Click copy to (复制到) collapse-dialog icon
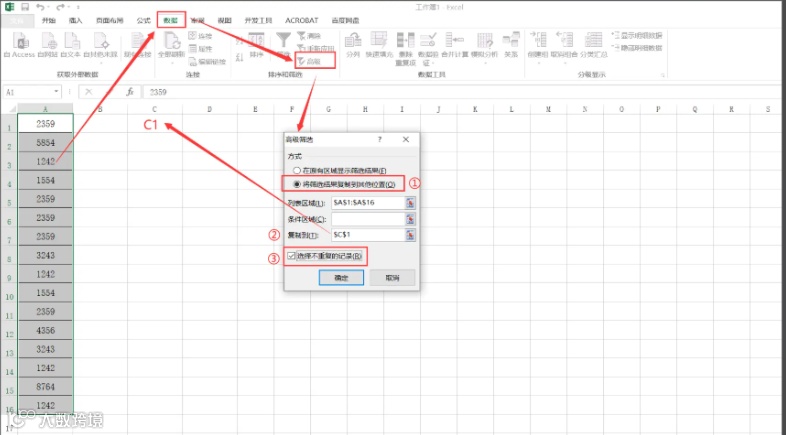This screenshot has width=786, height=435. pyautogui.click(x=410, y=235)
